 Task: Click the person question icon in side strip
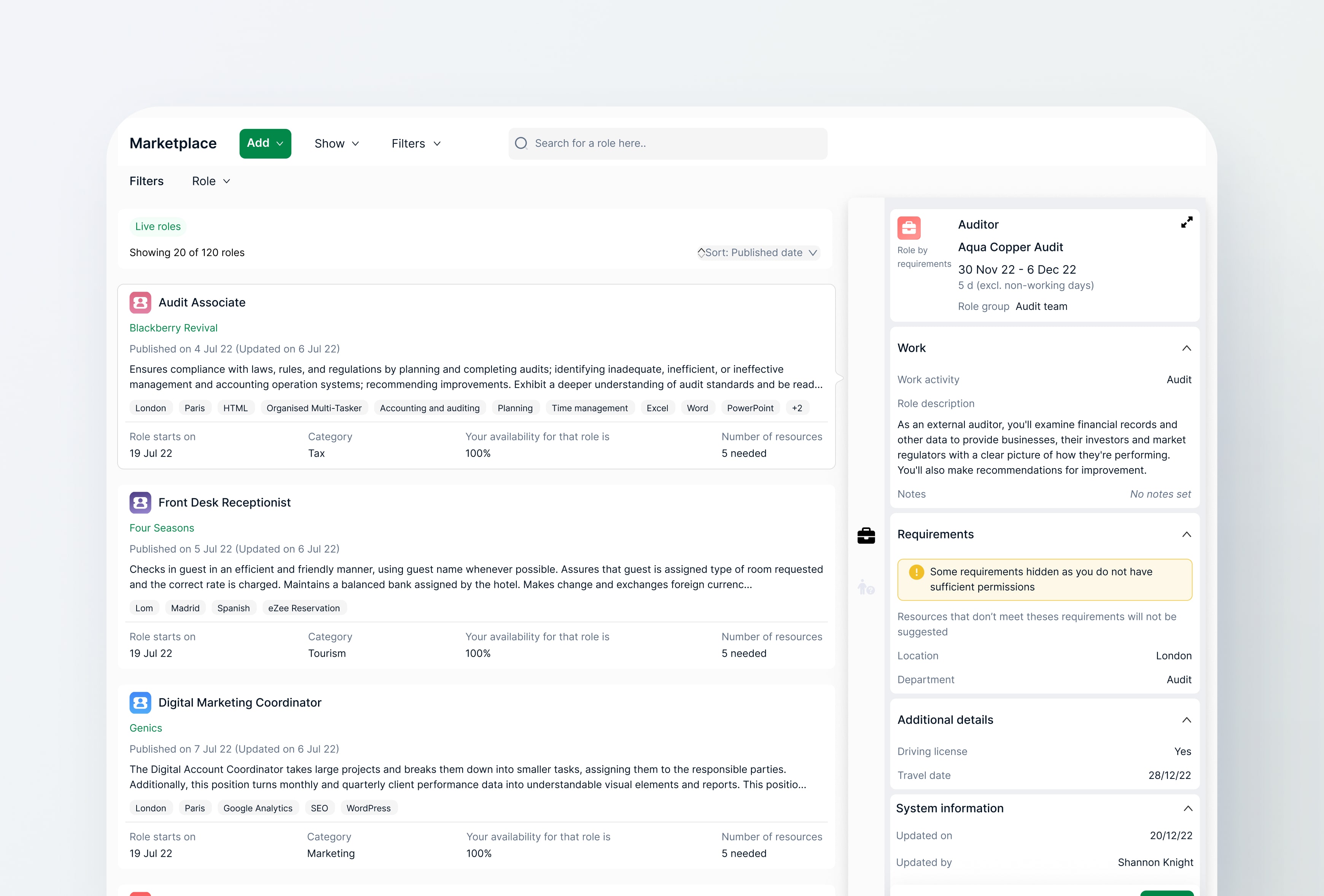tap(866, 587)
